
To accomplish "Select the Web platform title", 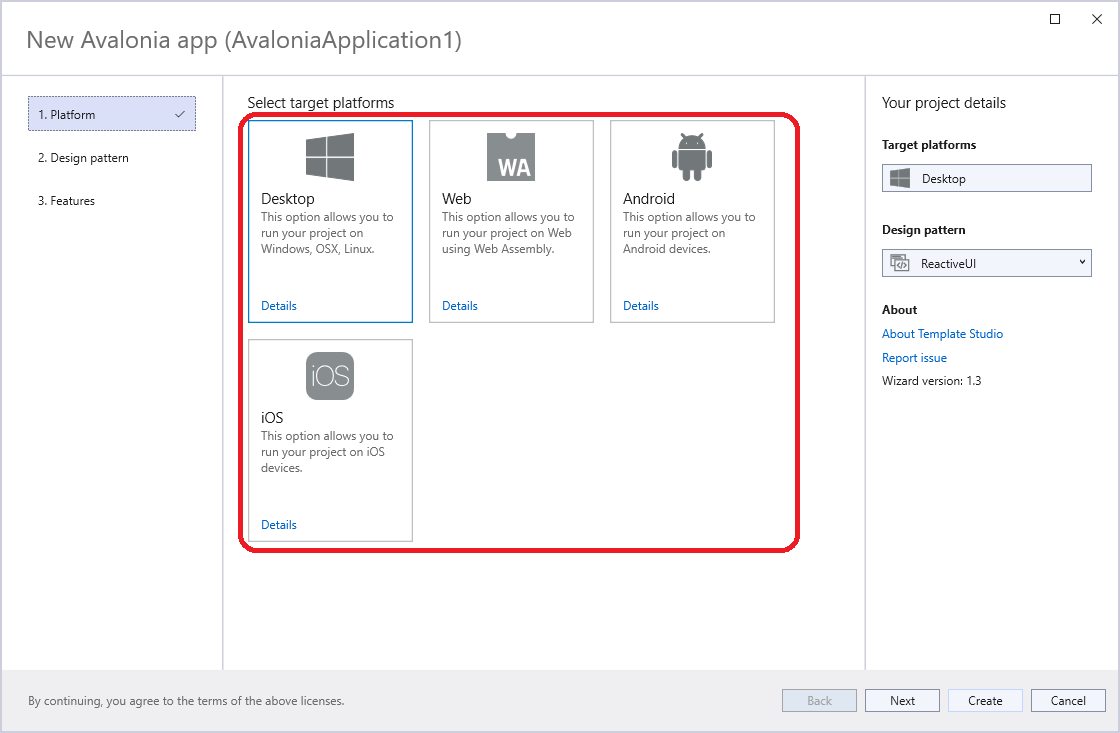I will pos(456,199).
